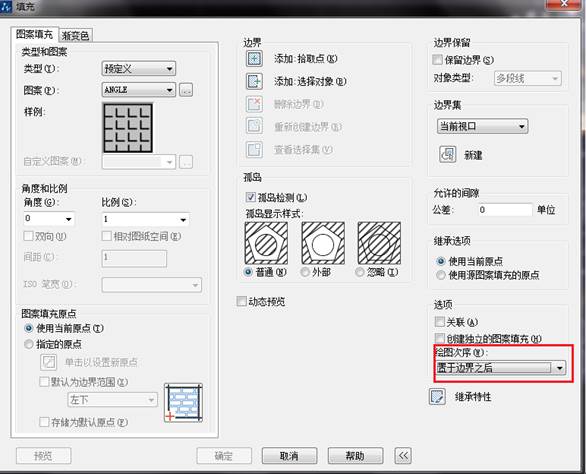
Task: Select Use source hatch origin (使用源图案填充的原点) radio
Action: (441, 276)
